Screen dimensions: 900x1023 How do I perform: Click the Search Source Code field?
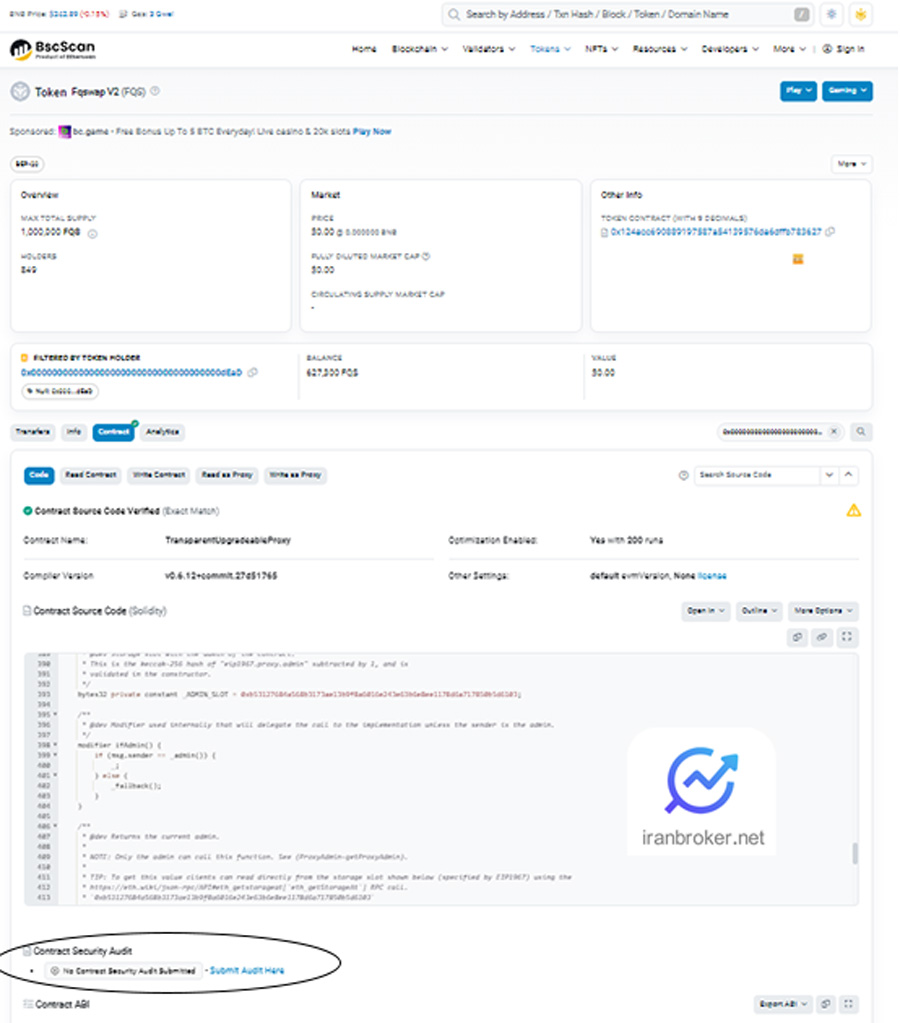(x=757, y=475)
